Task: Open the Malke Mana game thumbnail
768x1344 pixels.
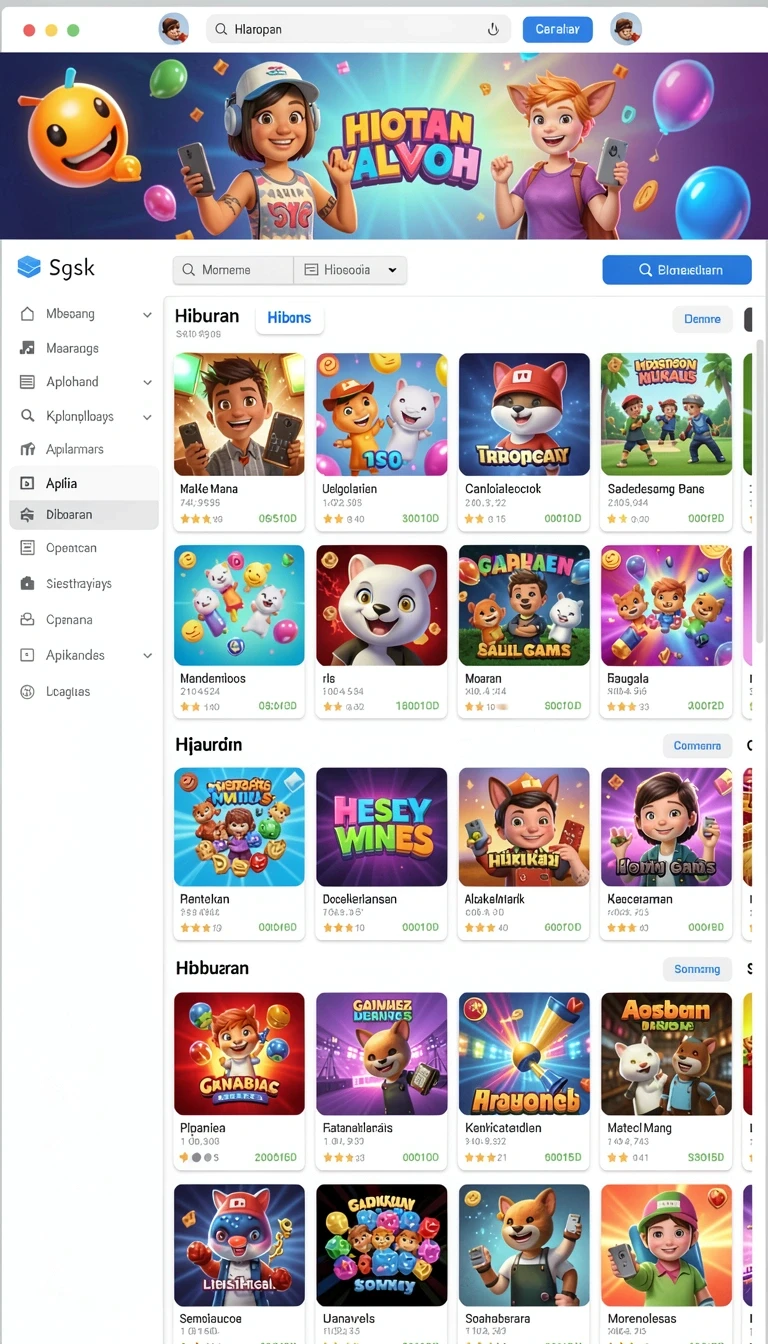Action: [239, 414]
